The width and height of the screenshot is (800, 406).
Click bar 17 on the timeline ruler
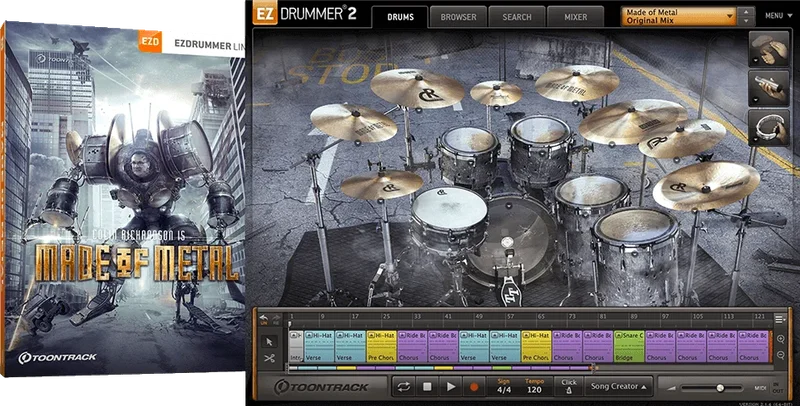355,317
